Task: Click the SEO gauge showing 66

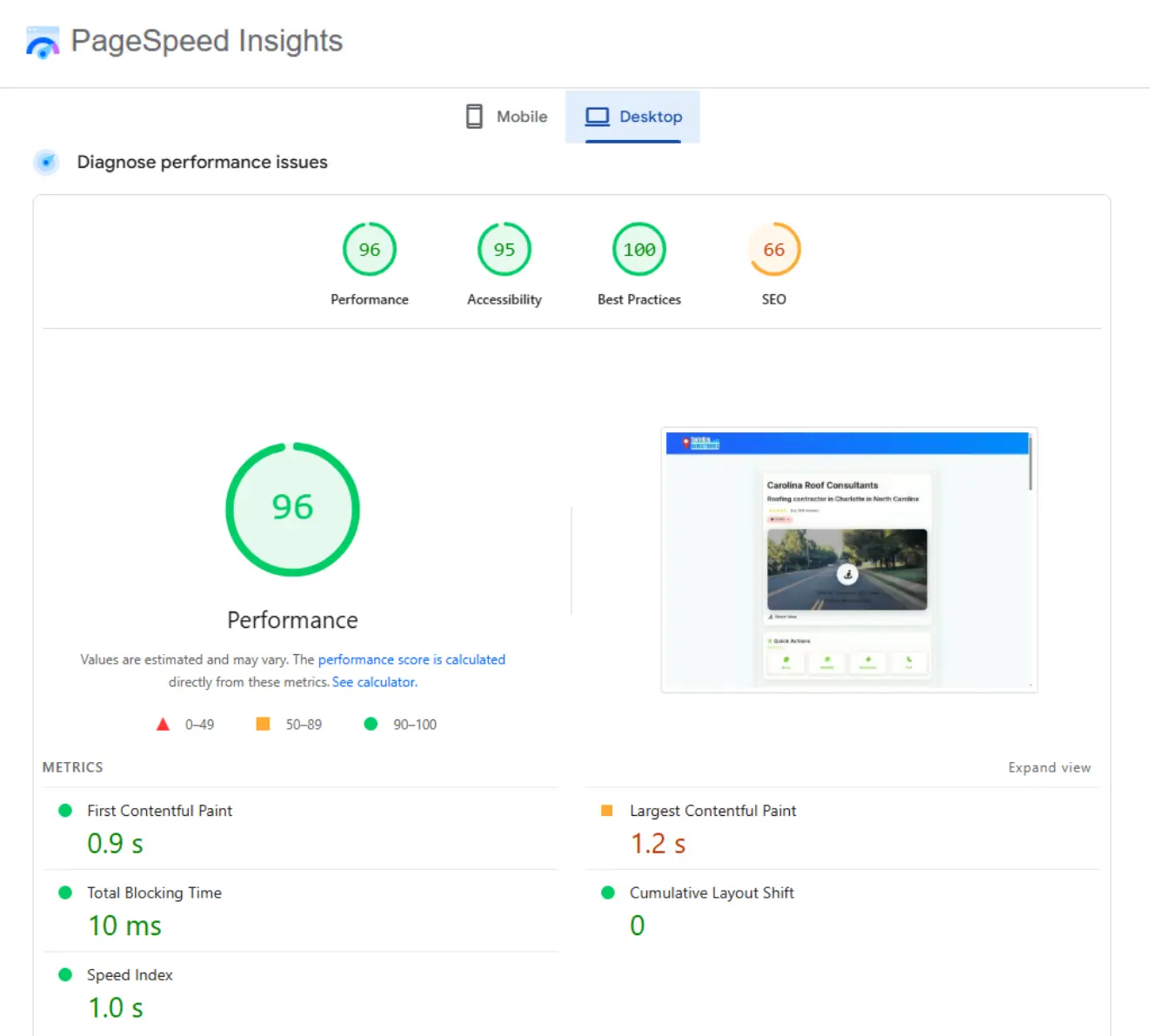Action: pos(773,249)
